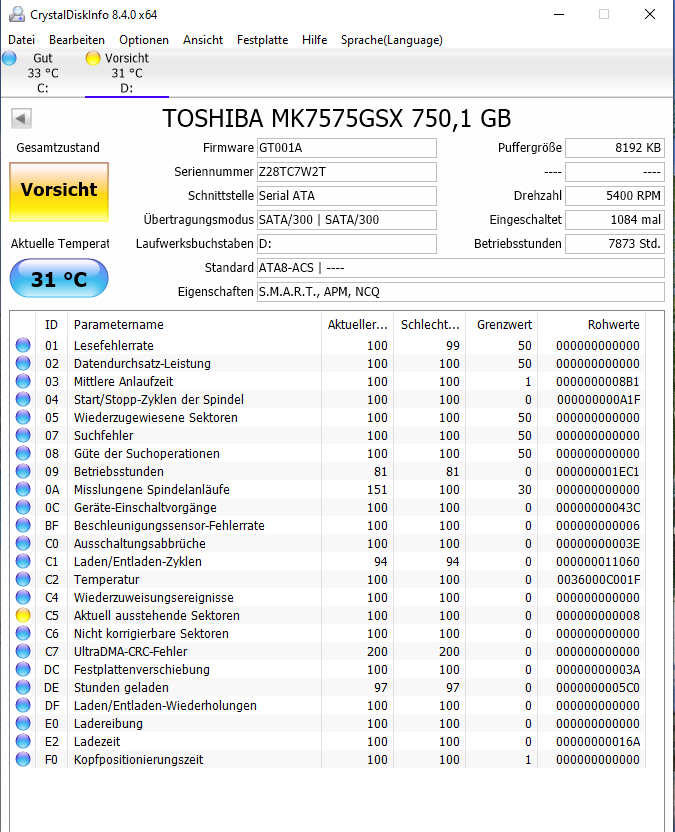Click the Misslungene Spindelanläufe current value 151
Viewport: 675px width, 832px height.
tap(377, 490)
